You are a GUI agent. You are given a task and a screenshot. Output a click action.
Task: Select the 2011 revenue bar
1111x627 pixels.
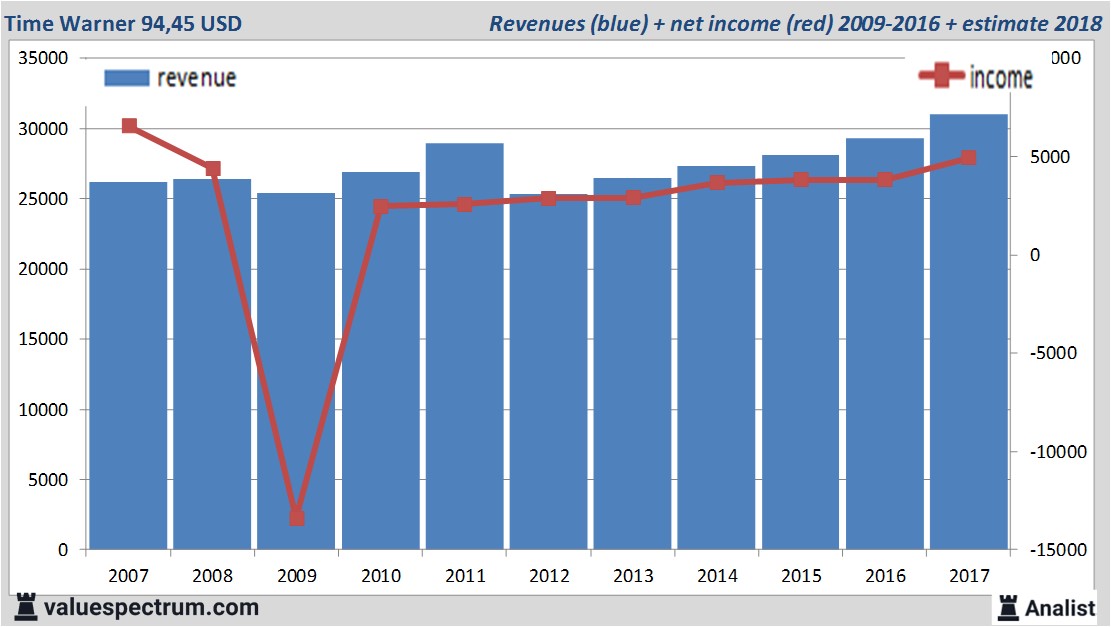tap(465, 346)
